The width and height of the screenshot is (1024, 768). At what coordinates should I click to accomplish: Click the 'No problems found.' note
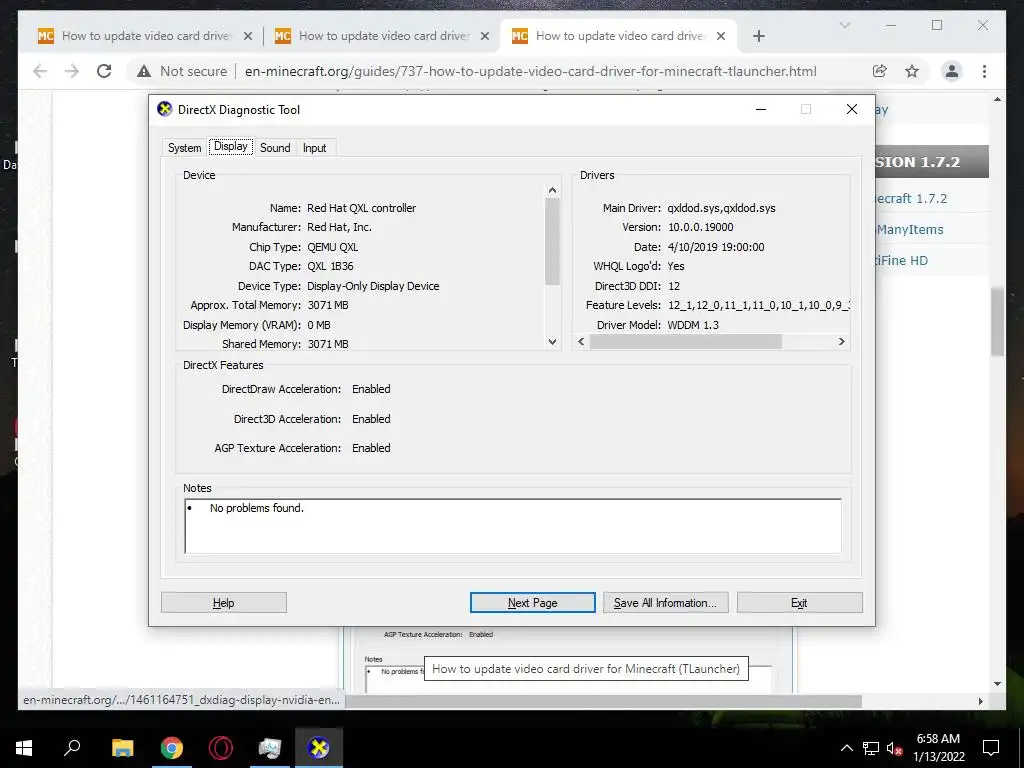tap(257, 507)
